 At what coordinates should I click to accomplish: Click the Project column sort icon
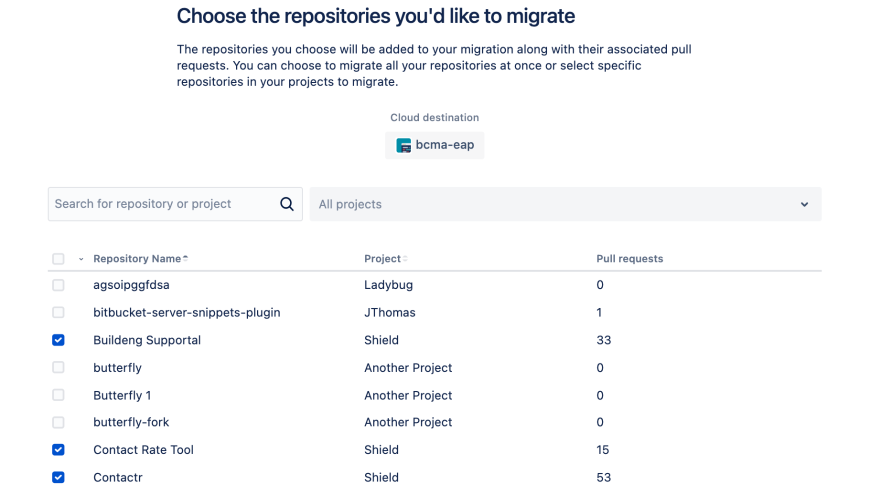[x=406, y=260]
